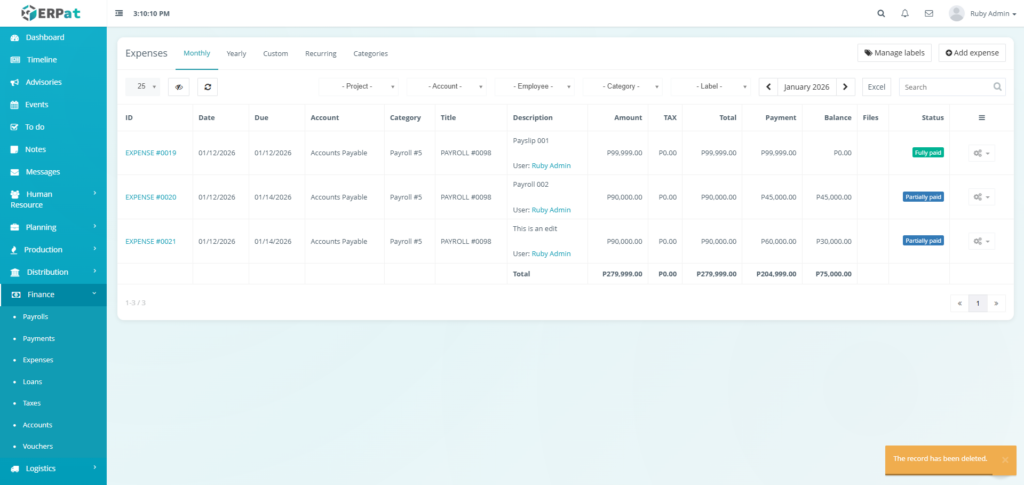
Task: Switch to the Yearly tab
Action: [236, 53]
